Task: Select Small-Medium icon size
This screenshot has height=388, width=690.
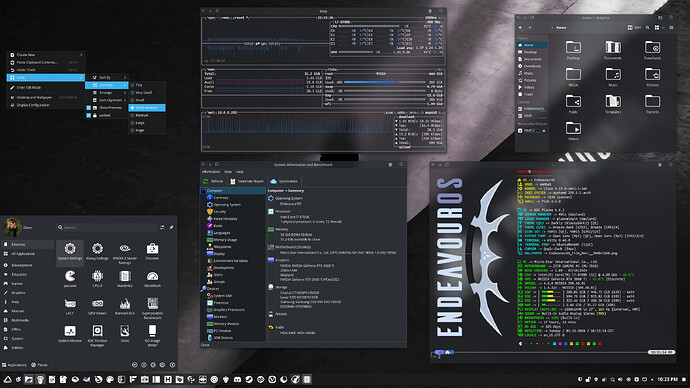Action: coord(147,107)
